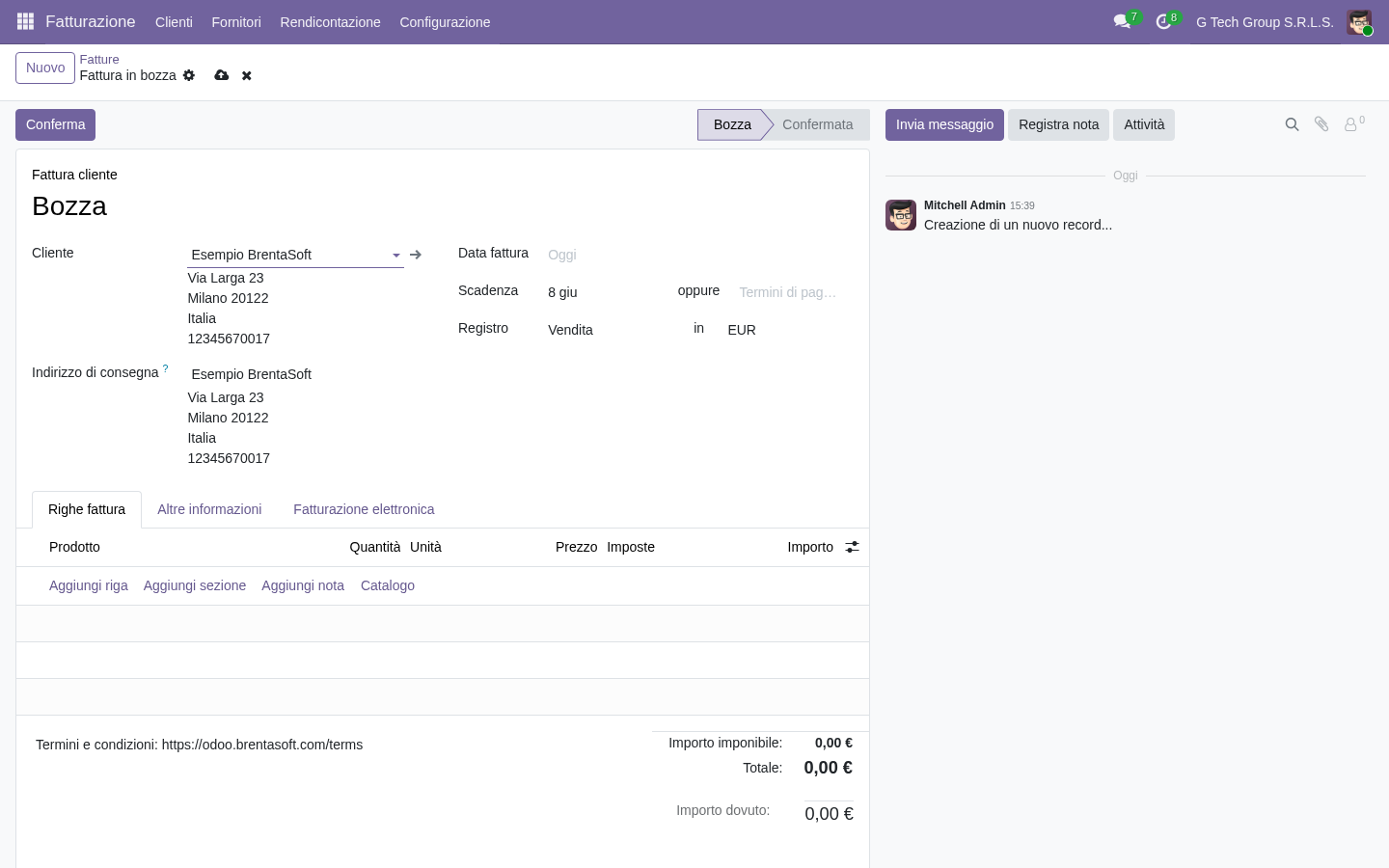Select the Righe fattura tab

click(87, 509)
